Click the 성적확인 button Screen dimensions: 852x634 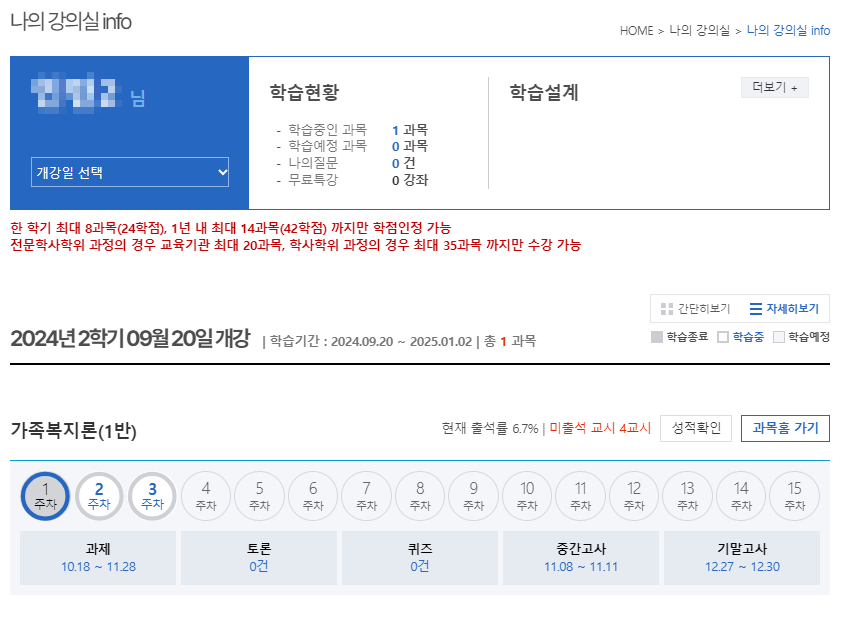click(696, 428)
